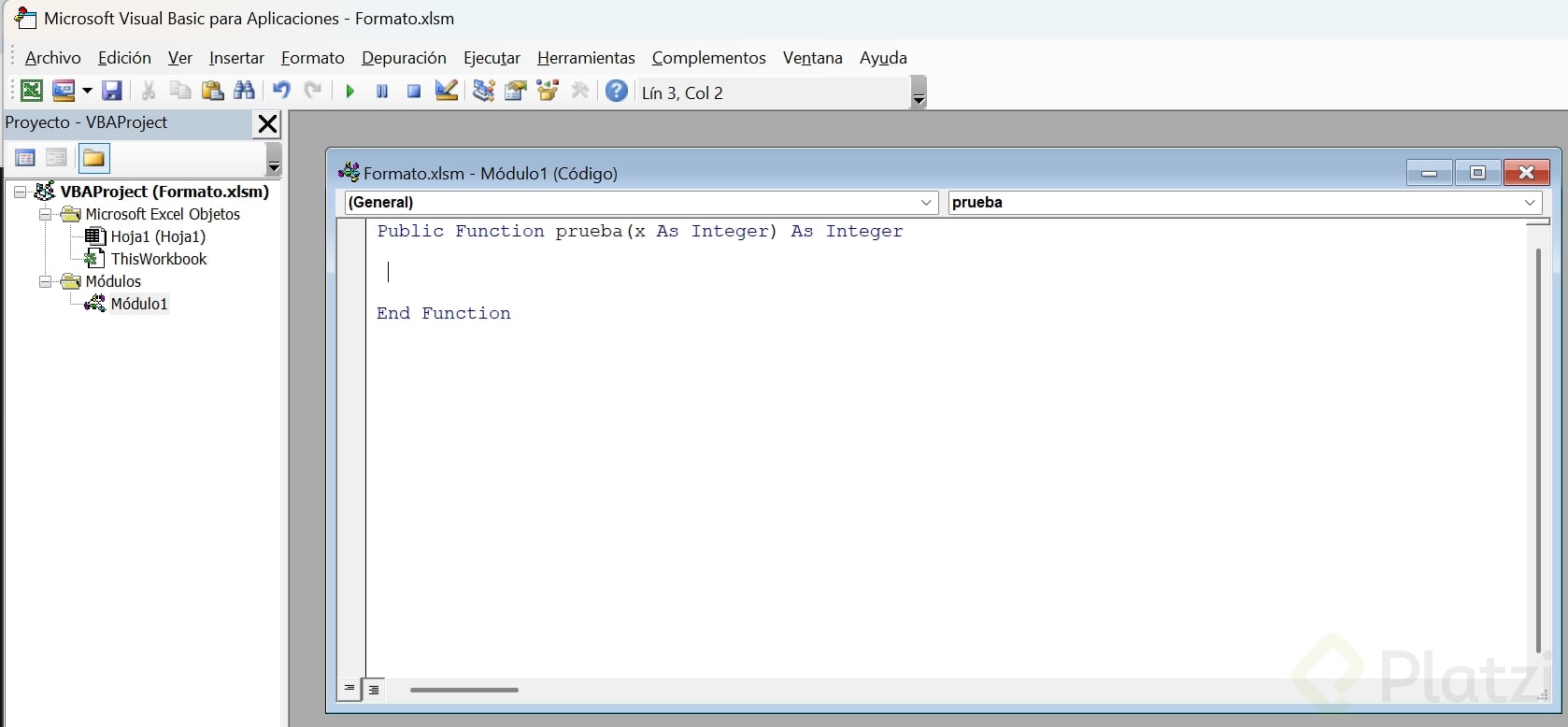Image resolution: width=1568 pixels, height=727 pixels.
Task: Switch to Microsoft Excel view icon
Action: pyautogui.click(x=32, y=91)
